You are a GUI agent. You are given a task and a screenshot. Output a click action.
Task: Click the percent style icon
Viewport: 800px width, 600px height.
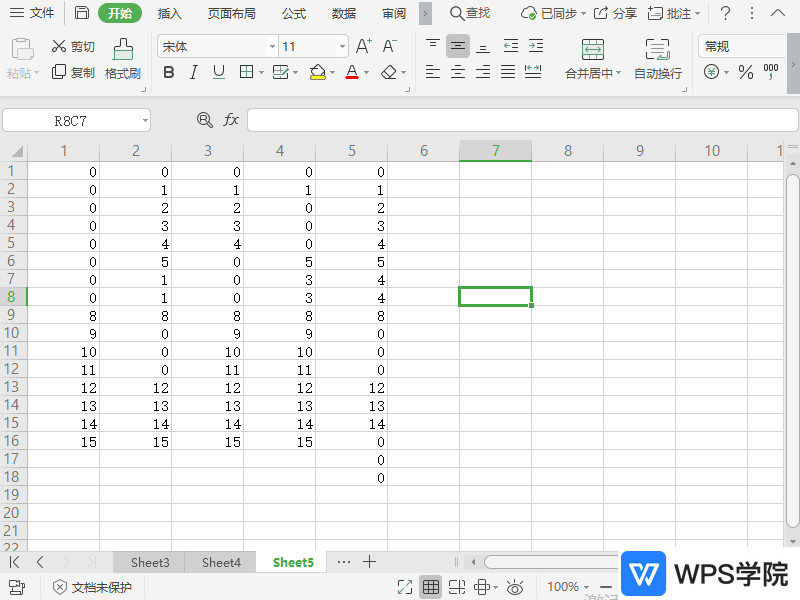746,72
